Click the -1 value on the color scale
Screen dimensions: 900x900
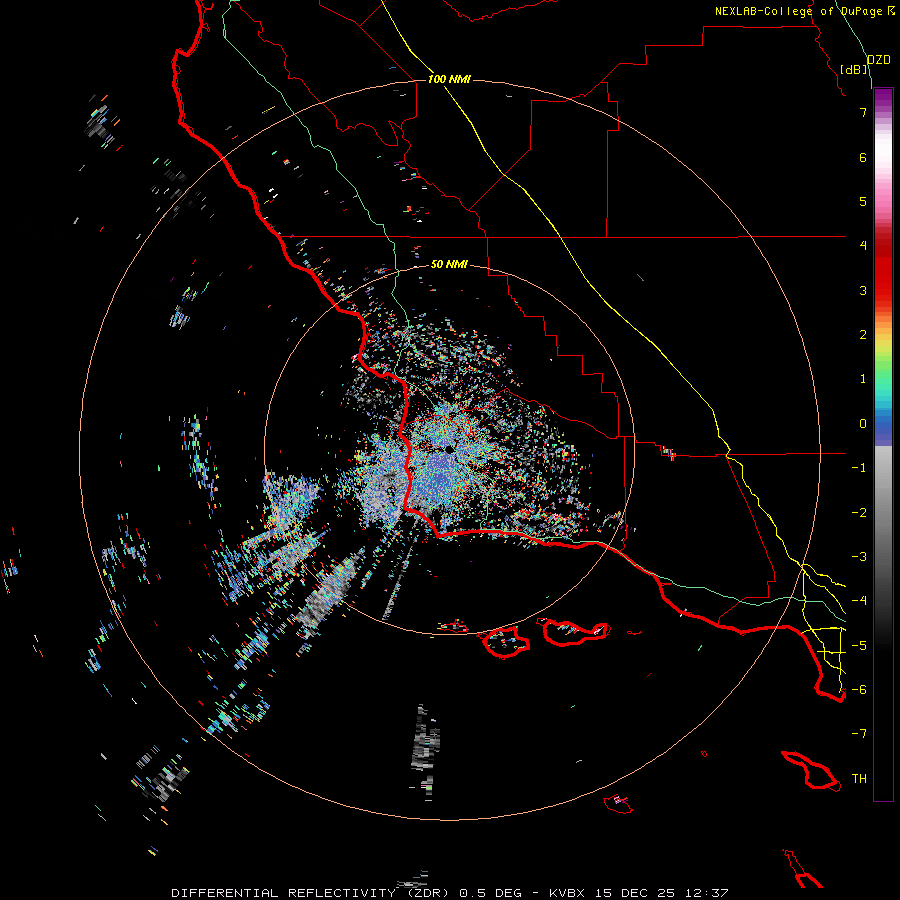click(x=859, y=468)
